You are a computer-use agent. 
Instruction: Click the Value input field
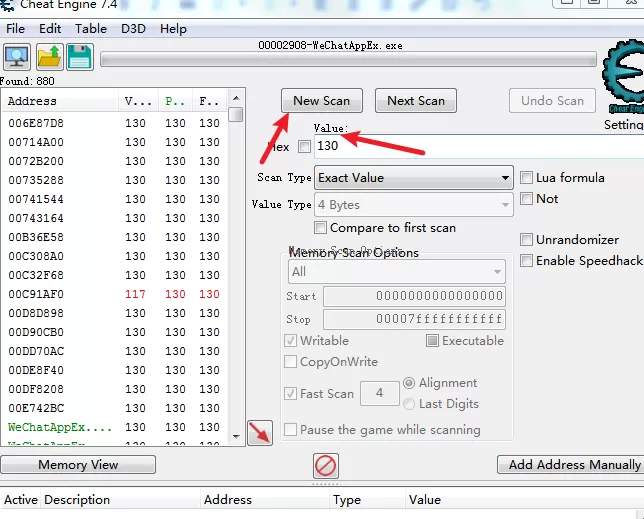[x=479, y=146]
